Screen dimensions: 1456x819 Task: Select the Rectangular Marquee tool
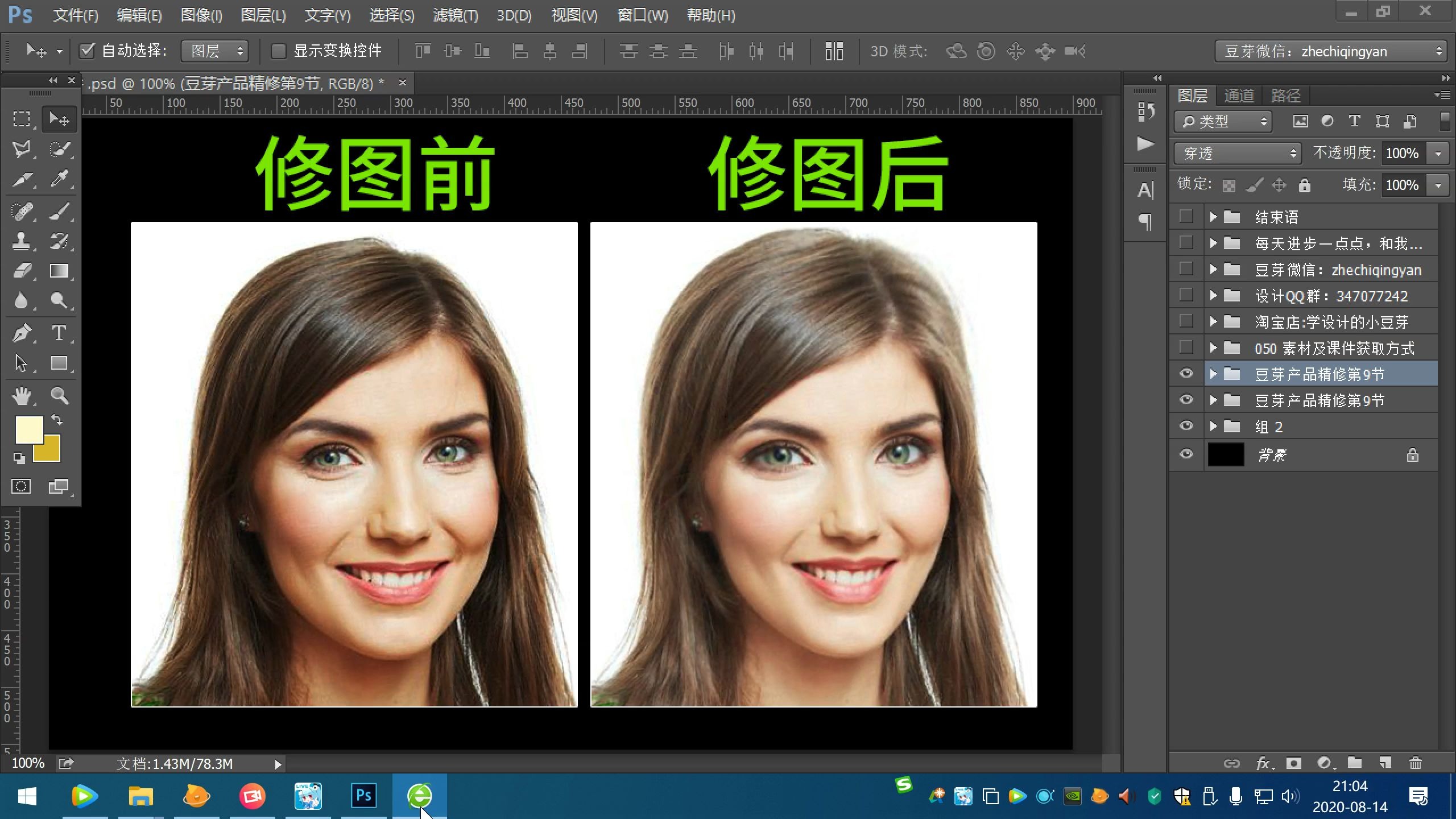click(22, 119)
